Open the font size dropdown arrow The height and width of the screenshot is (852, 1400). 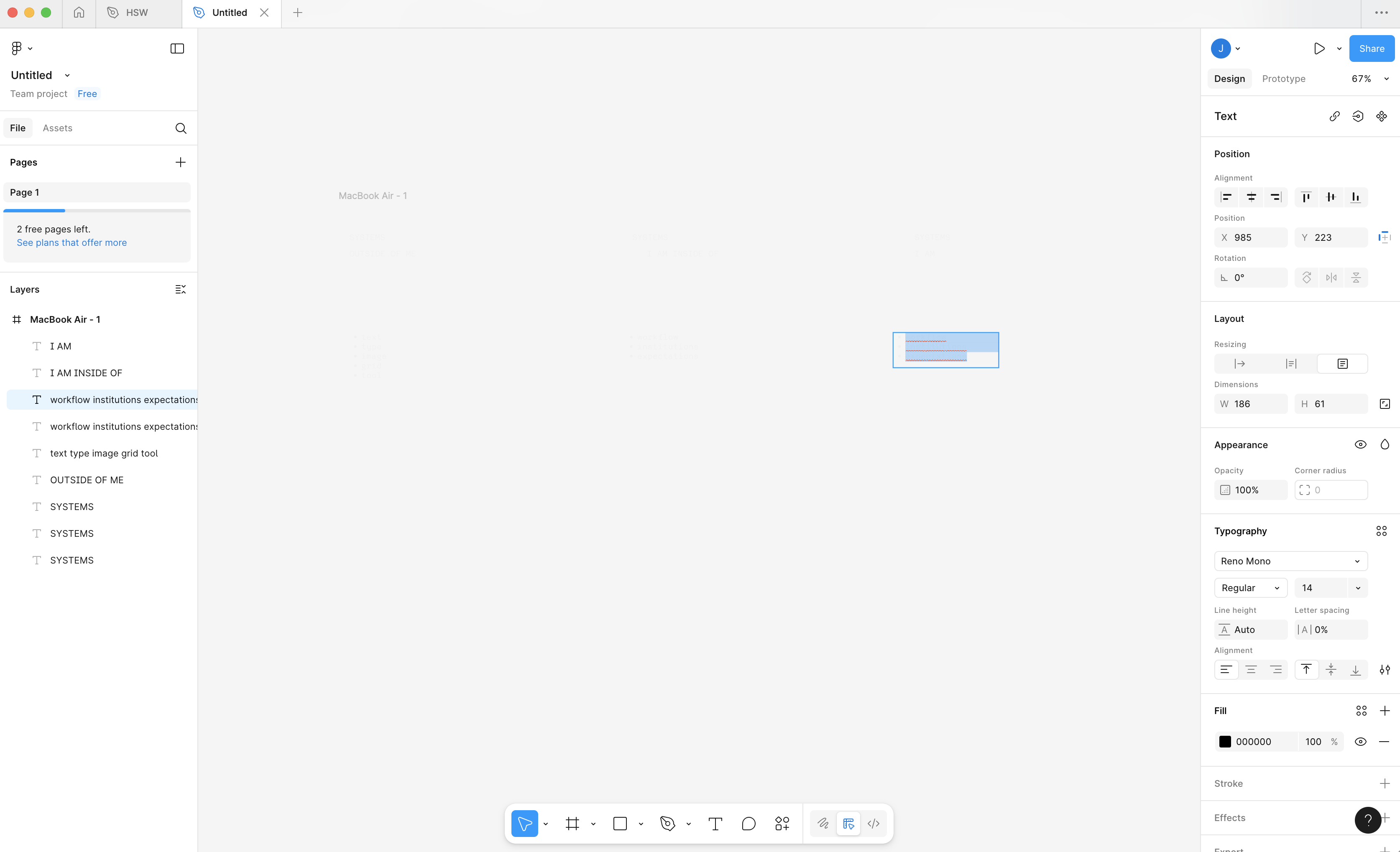1358,589
